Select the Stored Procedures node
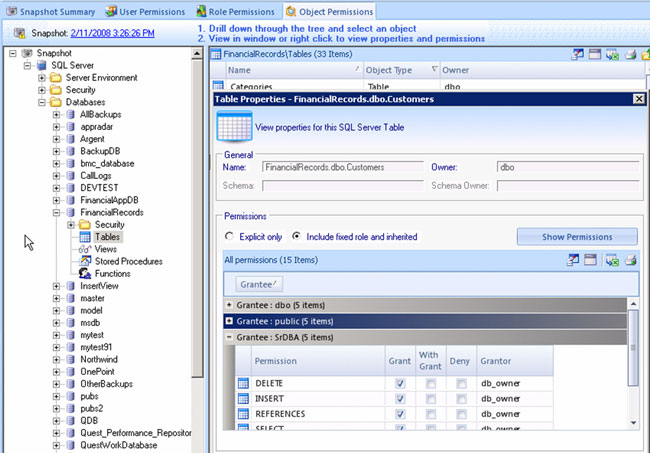This screenshot has height=453, width=650. (x=129, y=261)
